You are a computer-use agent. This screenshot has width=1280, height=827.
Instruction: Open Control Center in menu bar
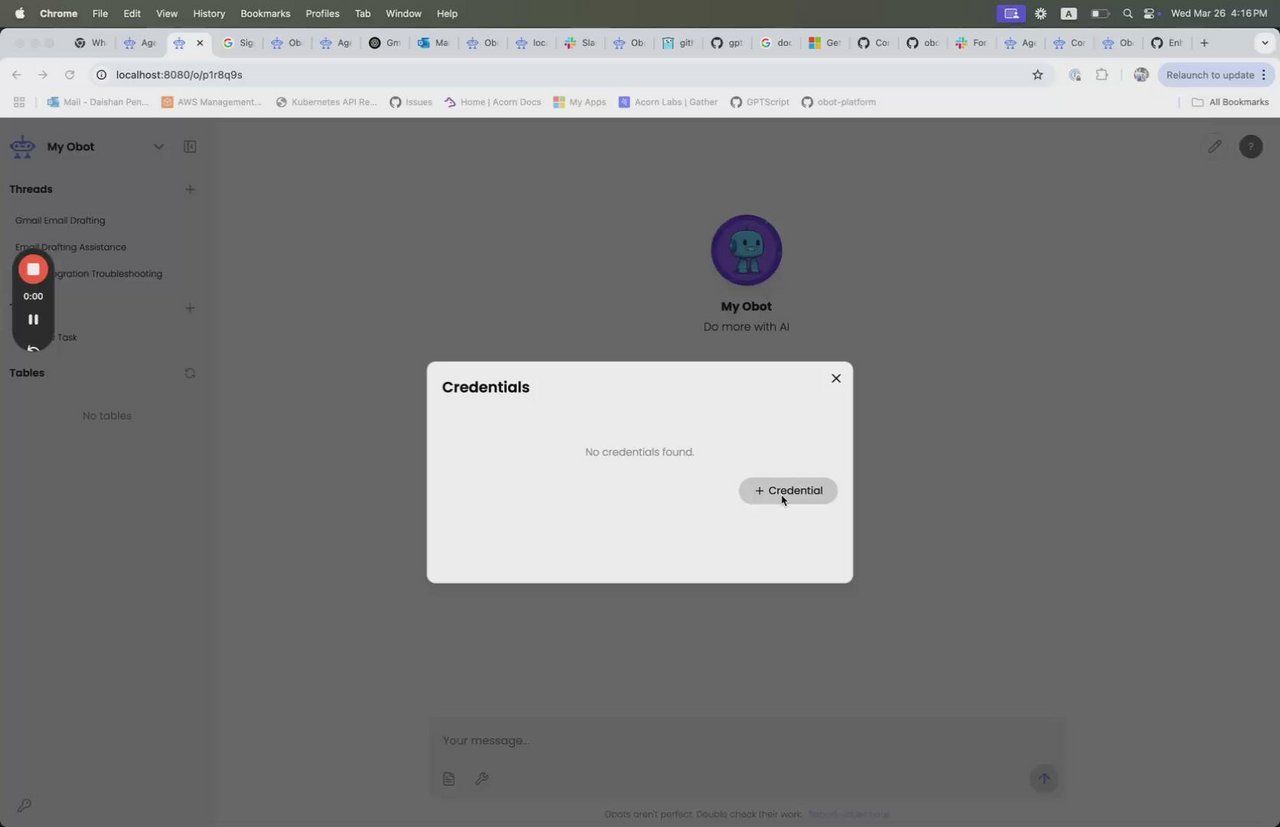[x=1150, y=14]
